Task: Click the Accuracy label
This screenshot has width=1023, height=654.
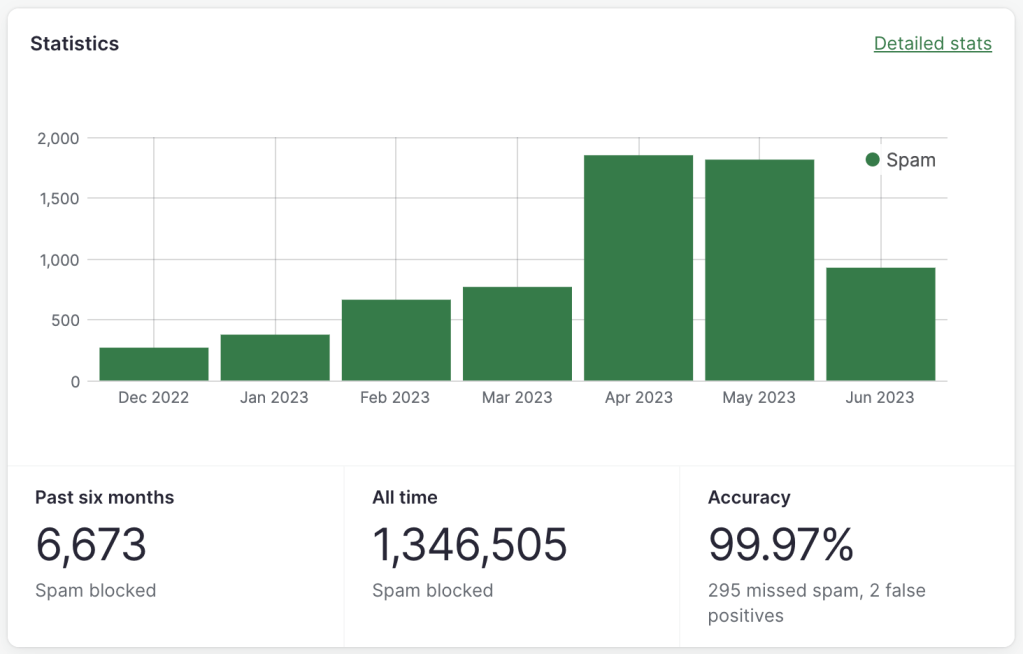Action: click(x=749, y=497)
